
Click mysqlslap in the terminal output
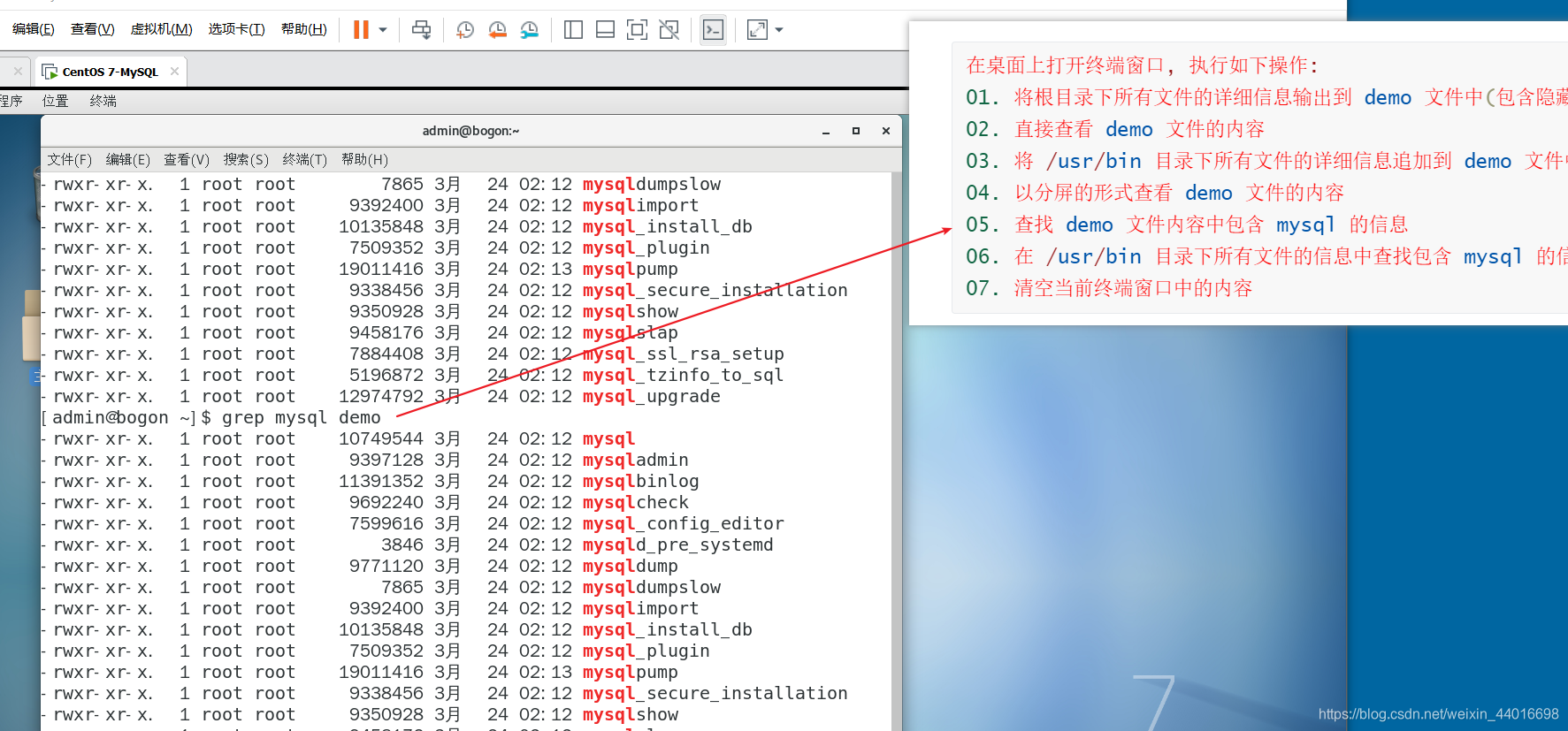point(631,332)
